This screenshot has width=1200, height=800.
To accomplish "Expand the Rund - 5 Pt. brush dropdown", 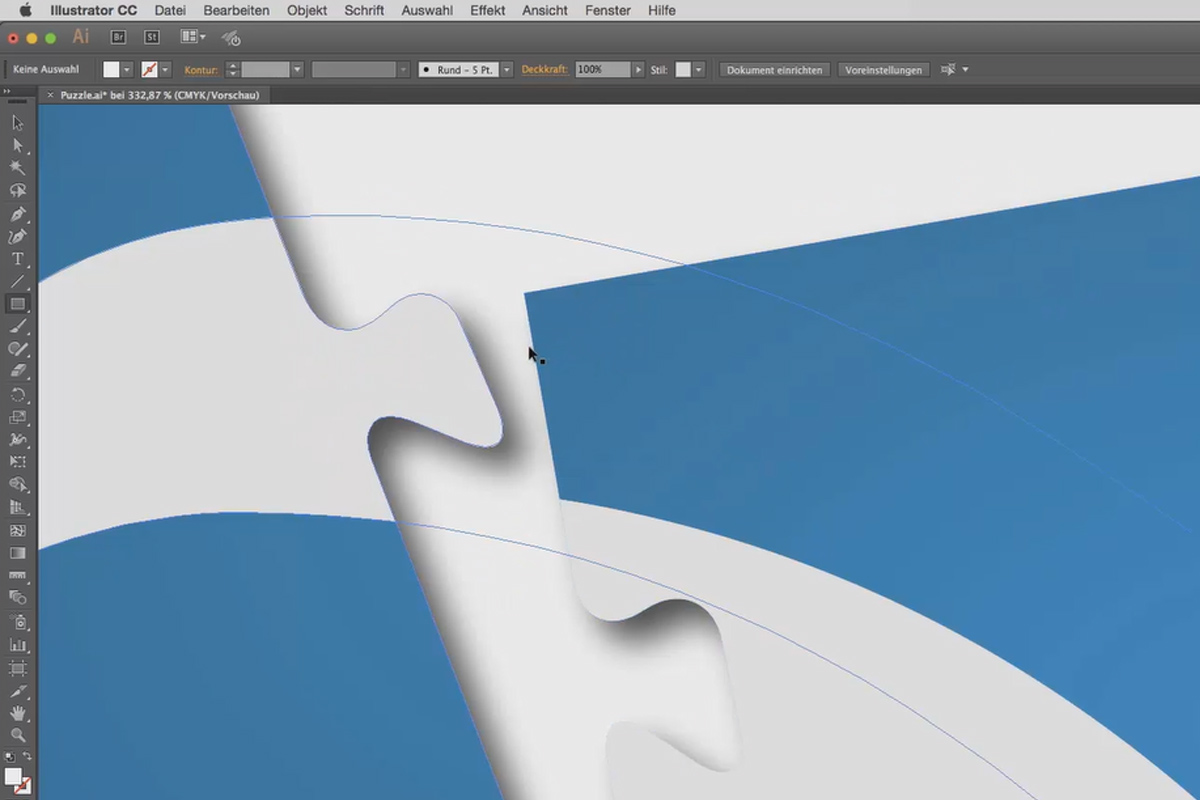I will pos(508,70).
